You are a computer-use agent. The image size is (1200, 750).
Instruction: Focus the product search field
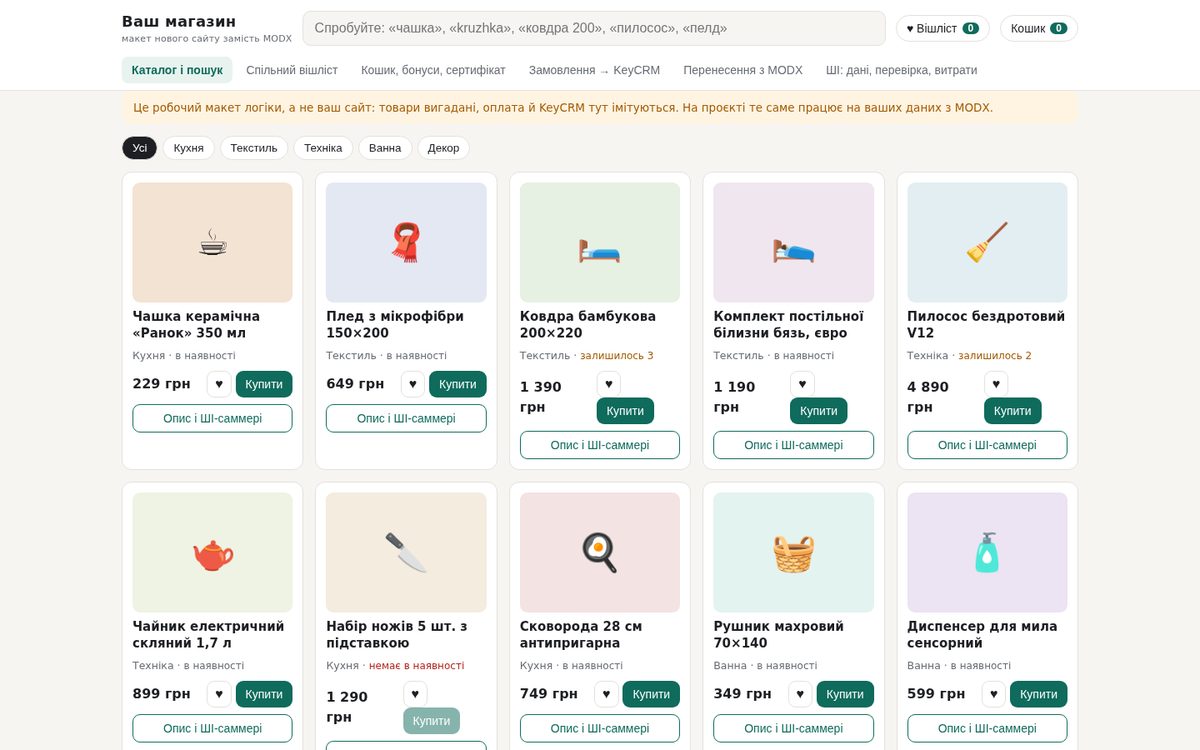[594, 28]
